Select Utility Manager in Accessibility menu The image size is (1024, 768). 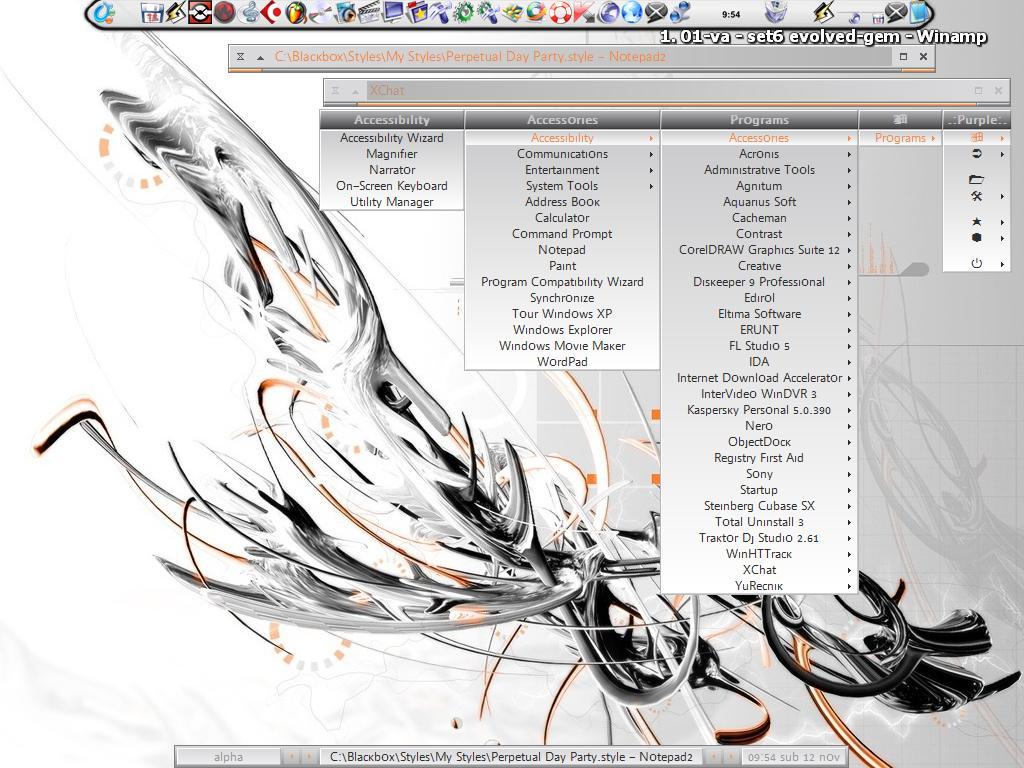(x=392, y=202)
